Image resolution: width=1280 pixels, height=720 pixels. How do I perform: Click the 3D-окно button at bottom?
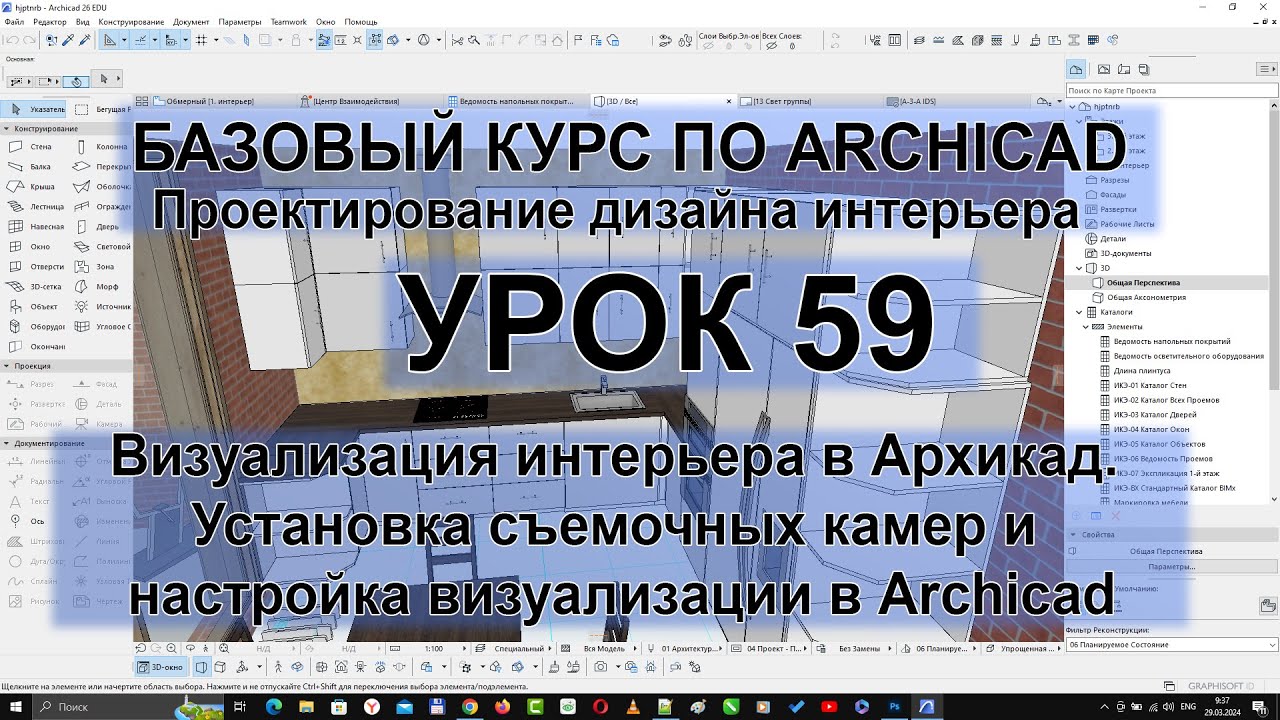point(161,667)
